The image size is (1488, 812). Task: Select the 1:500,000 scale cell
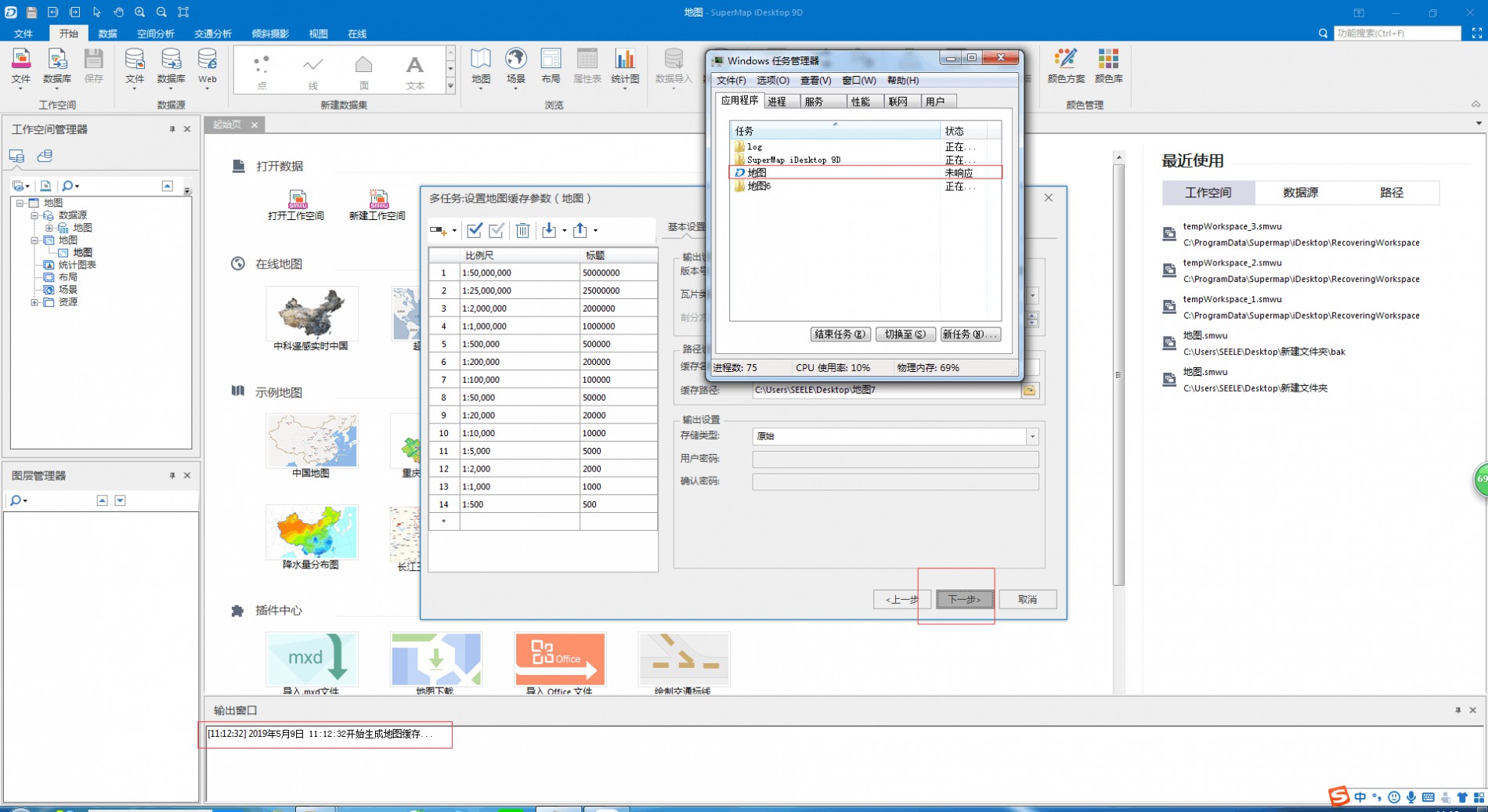(519, 344)
